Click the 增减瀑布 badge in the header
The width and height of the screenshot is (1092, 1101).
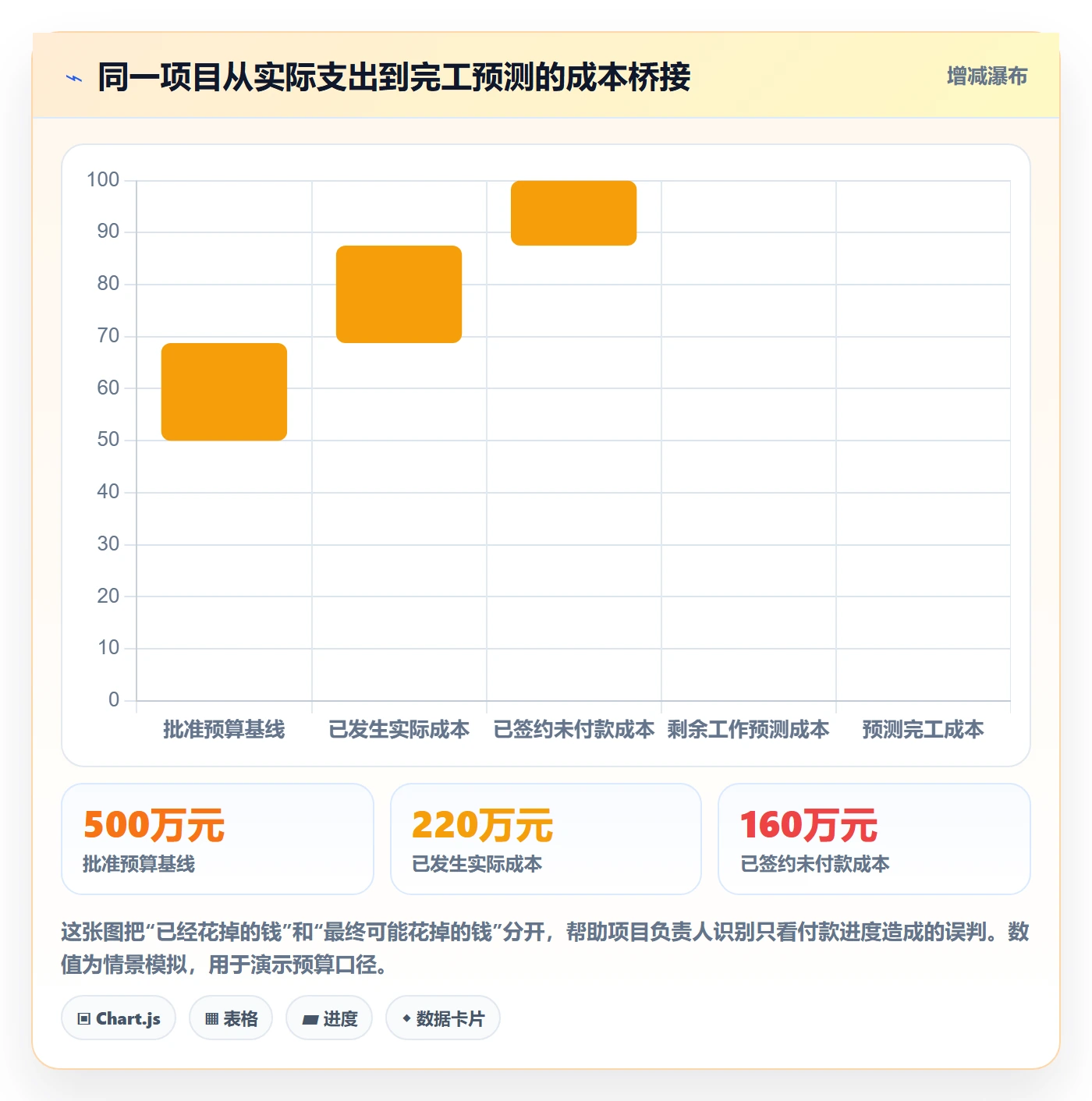[987, 76]
